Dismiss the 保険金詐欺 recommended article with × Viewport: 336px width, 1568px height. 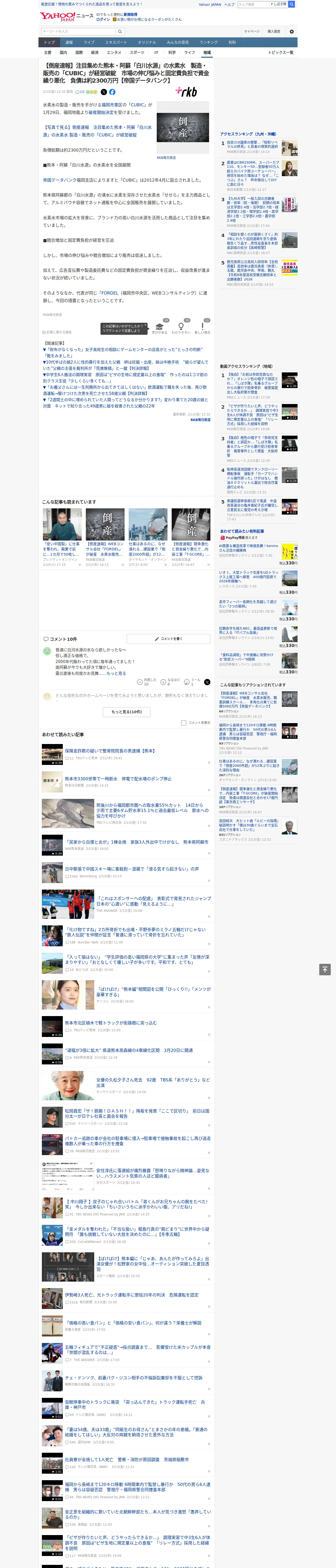coord(209,762)
